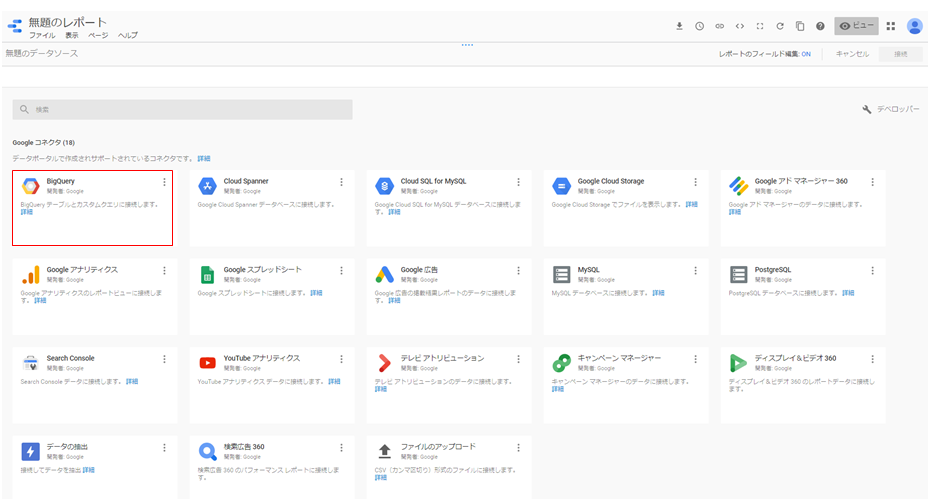Expand three-dot menu on PostgreSQL card

click(872, 270)
